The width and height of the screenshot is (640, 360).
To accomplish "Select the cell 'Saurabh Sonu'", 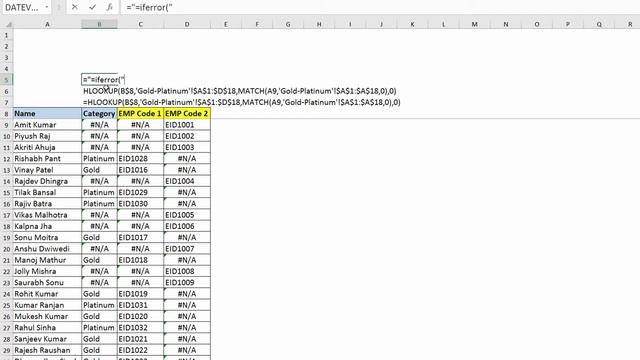I will (47, 282).
